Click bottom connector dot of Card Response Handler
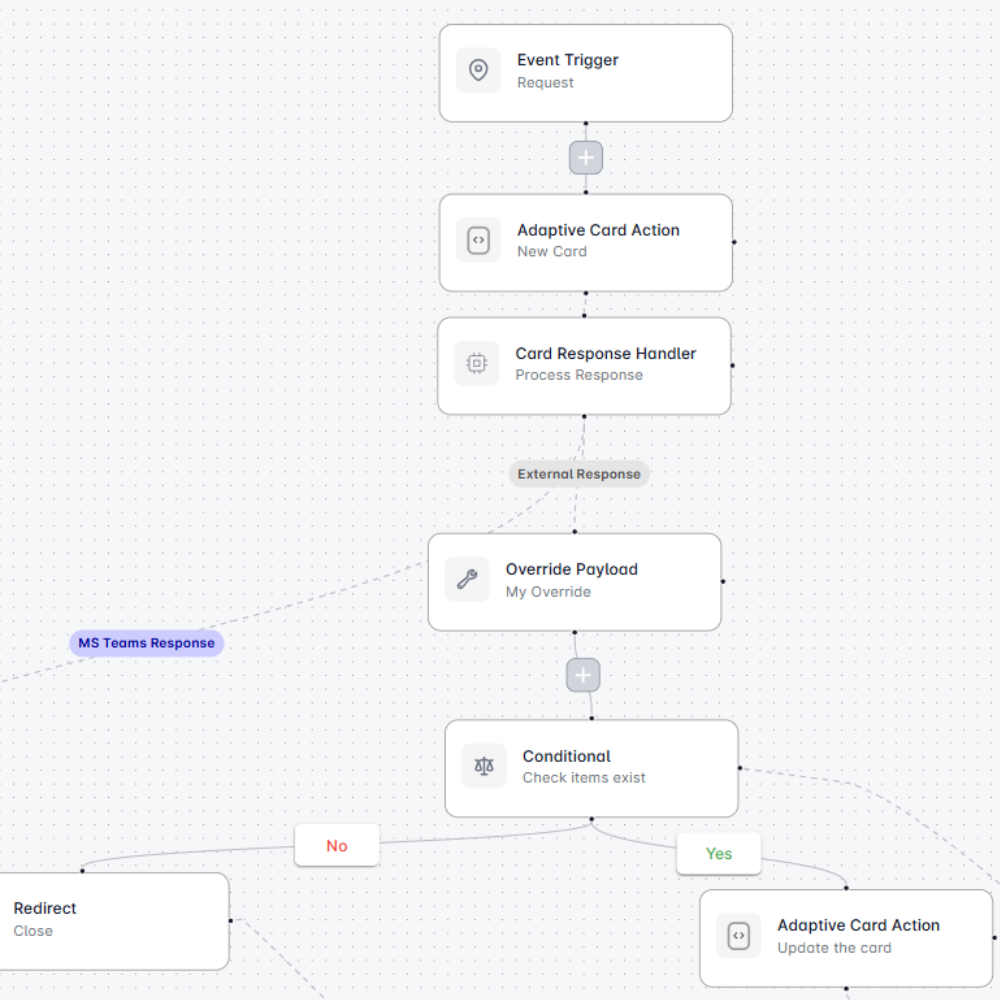Image resolution: width=1000 pixels, height=1000 pixels. click(584, 416)
